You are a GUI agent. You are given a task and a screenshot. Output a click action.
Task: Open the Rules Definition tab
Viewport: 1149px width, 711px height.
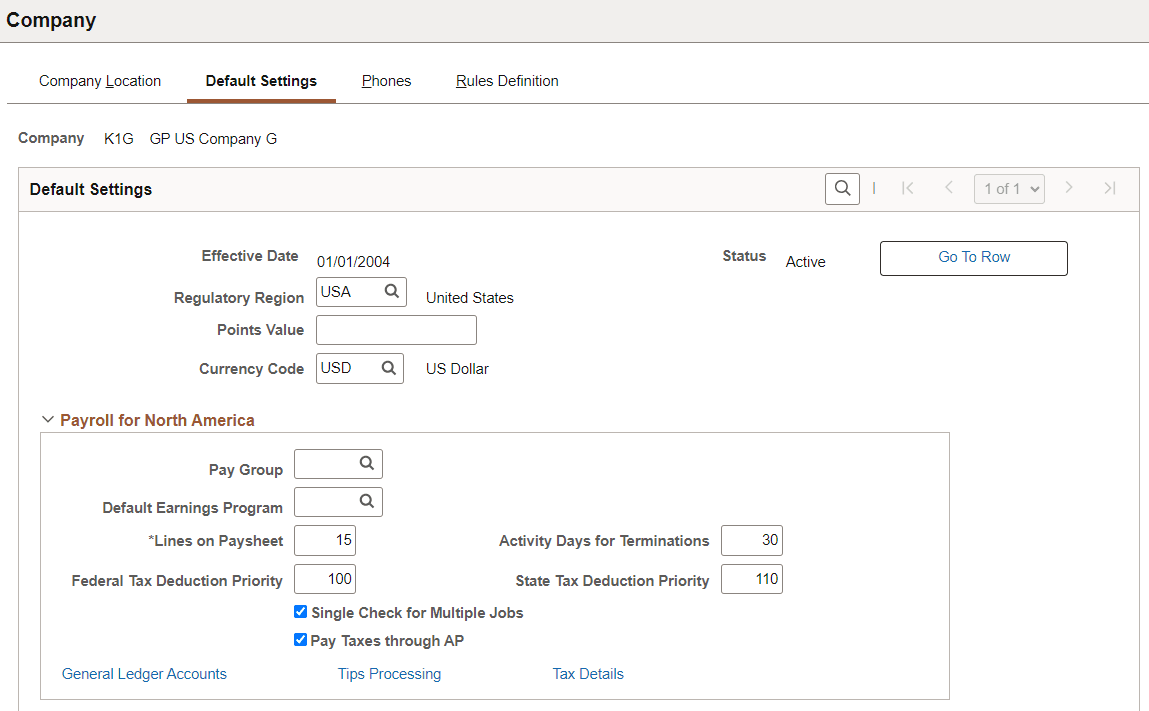(507, 81)
